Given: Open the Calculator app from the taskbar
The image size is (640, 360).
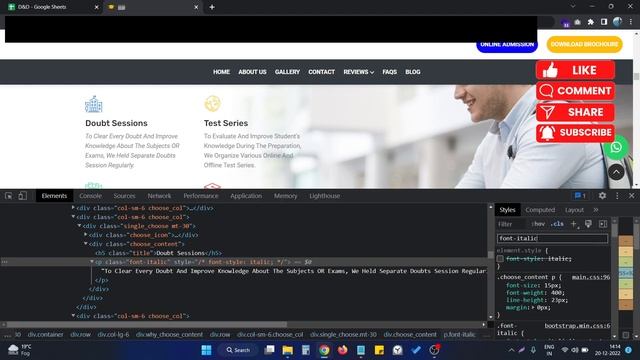Looking at the screenshot, I should (x=306, y=350).
